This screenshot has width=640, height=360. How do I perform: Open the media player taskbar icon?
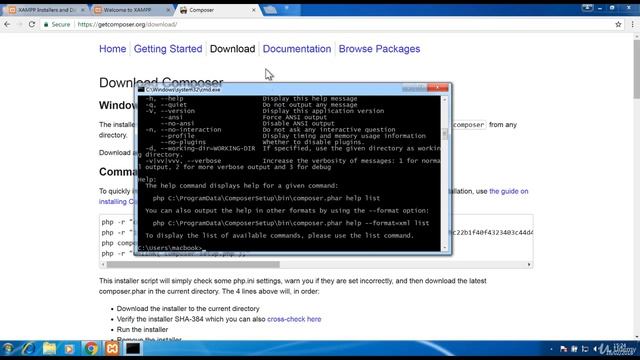69,349
